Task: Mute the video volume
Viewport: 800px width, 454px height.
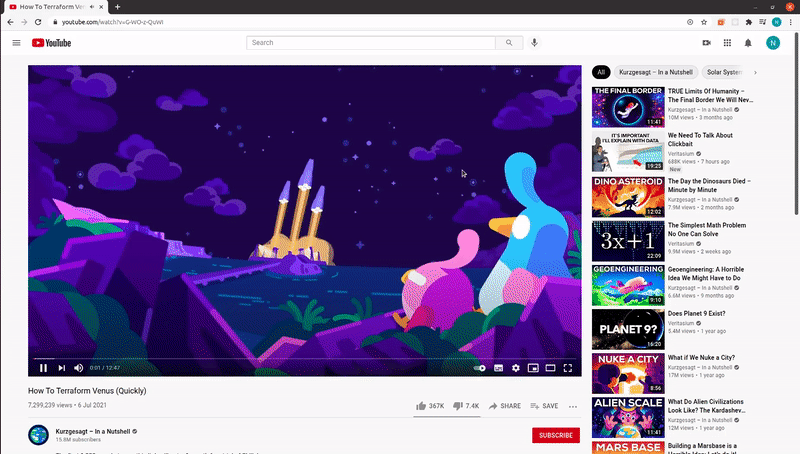Action: point(79,368)
